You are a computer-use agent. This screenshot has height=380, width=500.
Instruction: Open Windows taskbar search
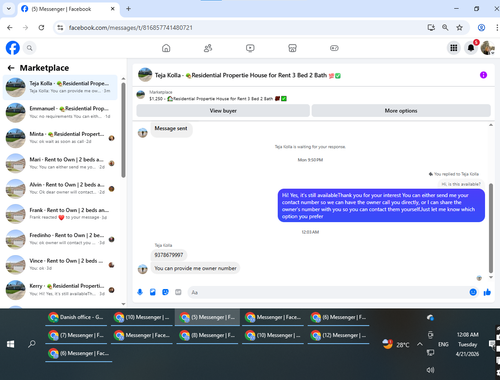(x=32, y=344)
